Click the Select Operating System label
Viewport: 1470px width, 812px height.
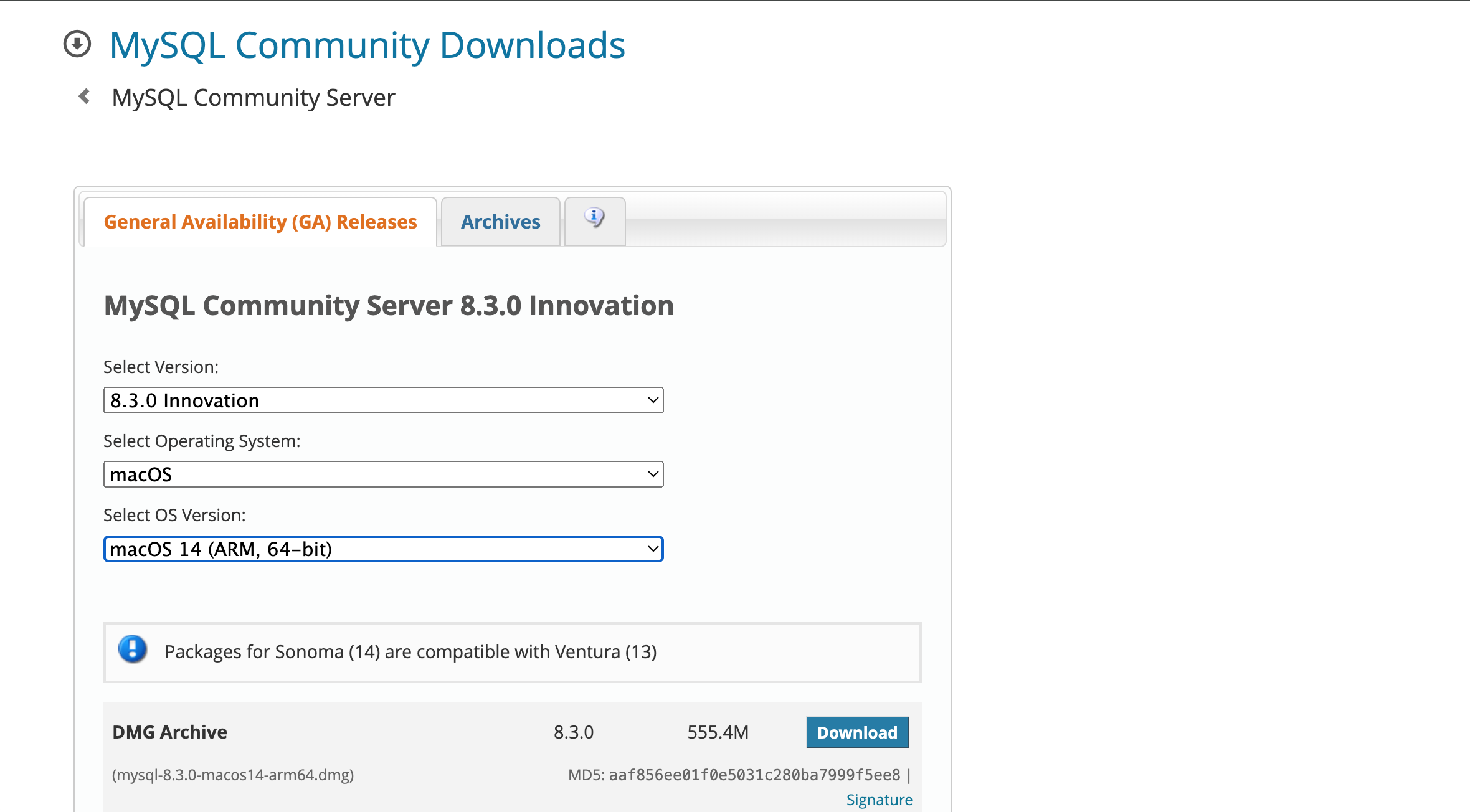pyautogui.click(x=202, y=441)
